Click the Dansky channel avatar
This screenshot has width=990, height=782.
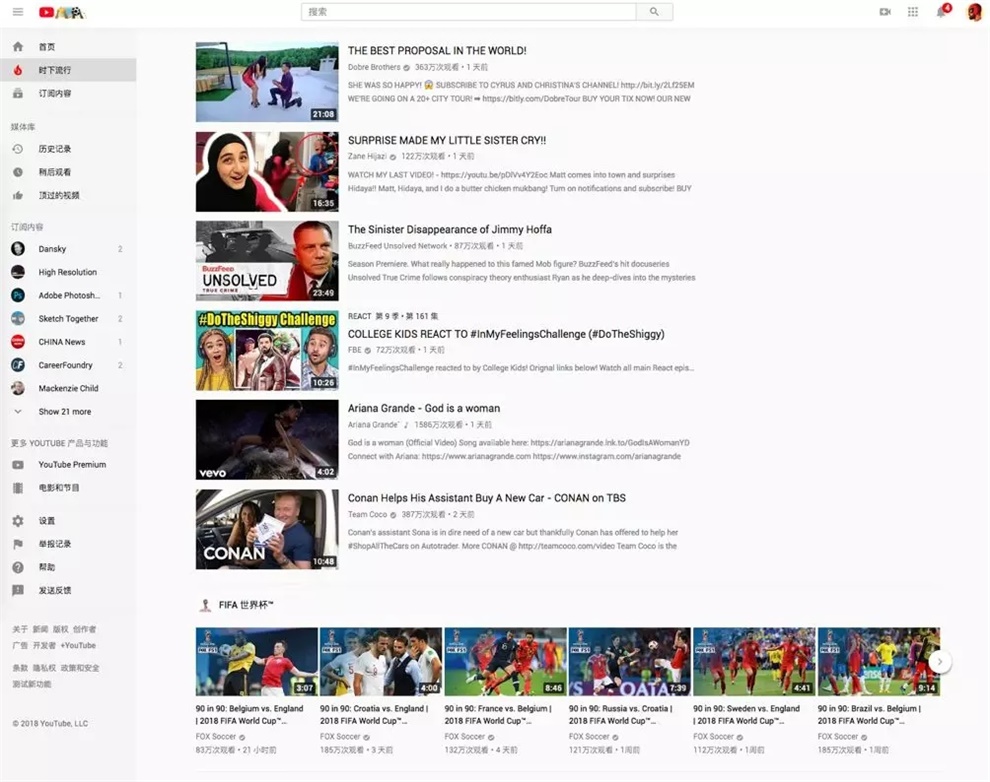[x=18, y=249]
